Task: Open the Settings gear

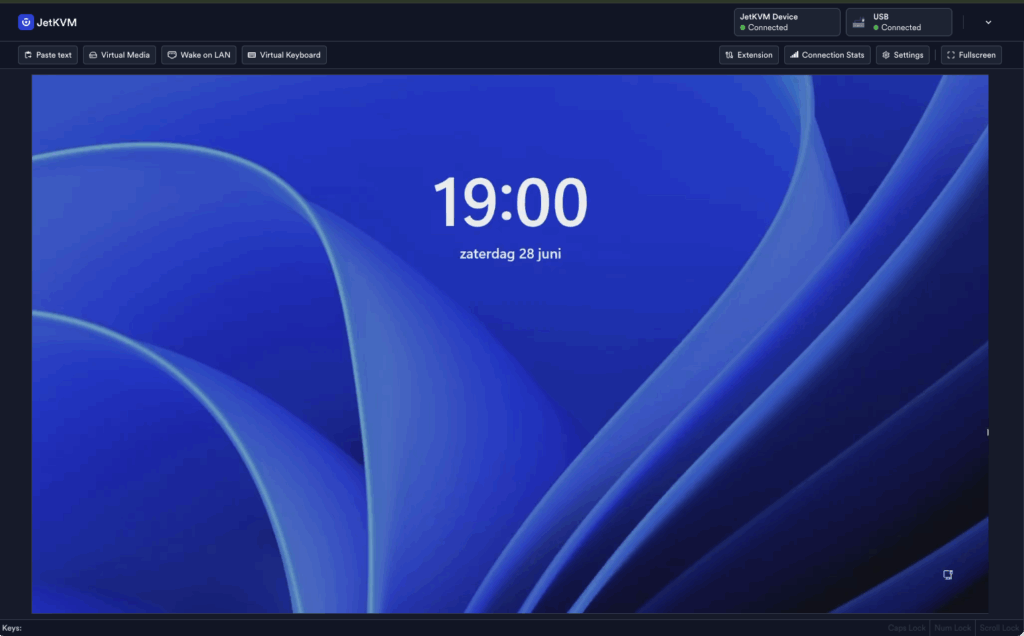Action: (x=902, y=55)
